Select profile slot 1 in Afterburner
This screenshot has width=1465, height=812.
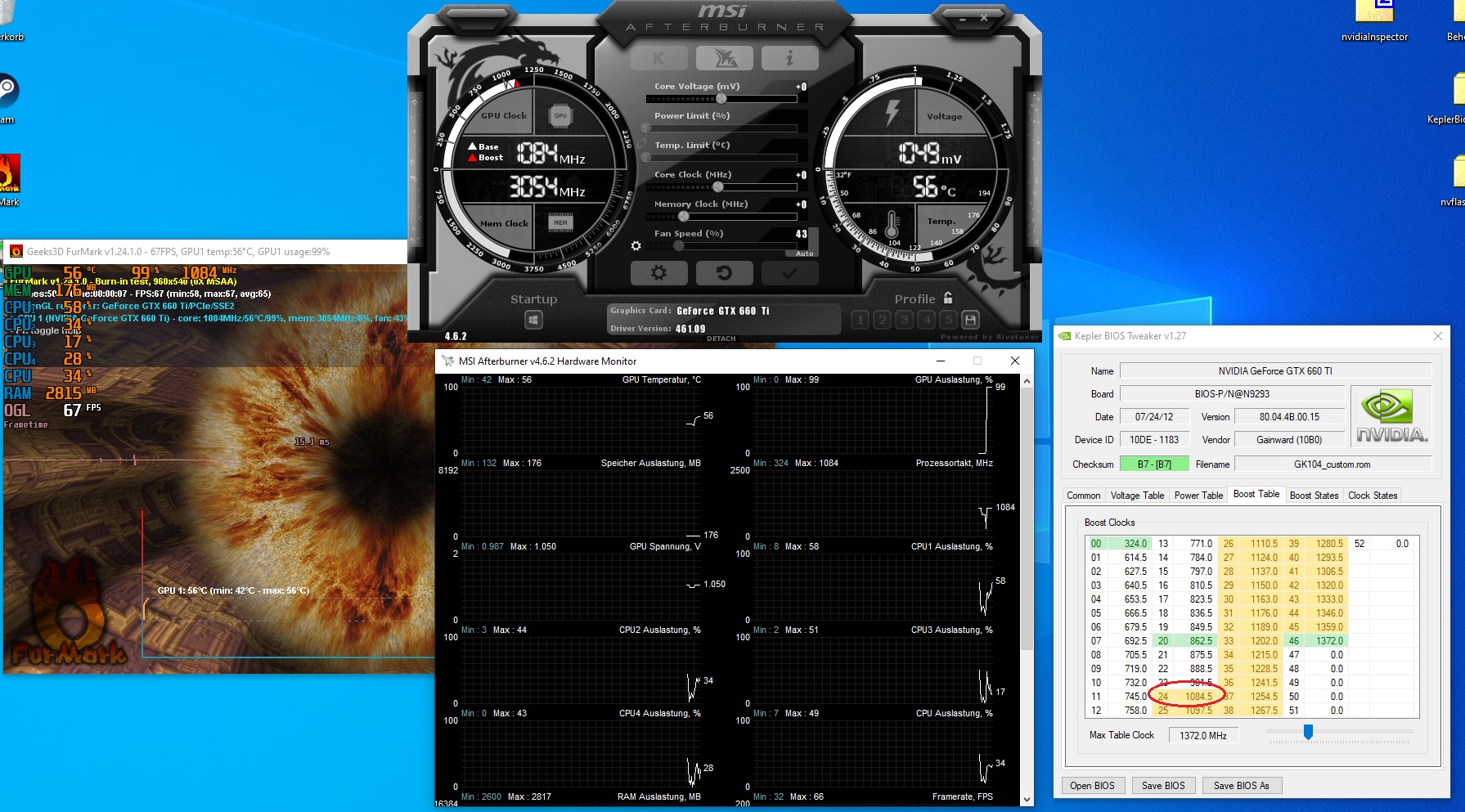(860, 320)
